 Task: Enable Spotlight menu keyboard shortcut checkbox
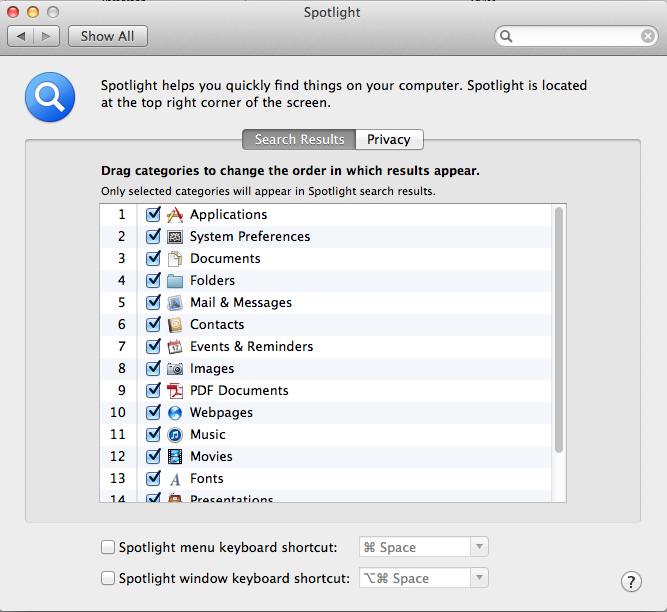coord(108,547)
